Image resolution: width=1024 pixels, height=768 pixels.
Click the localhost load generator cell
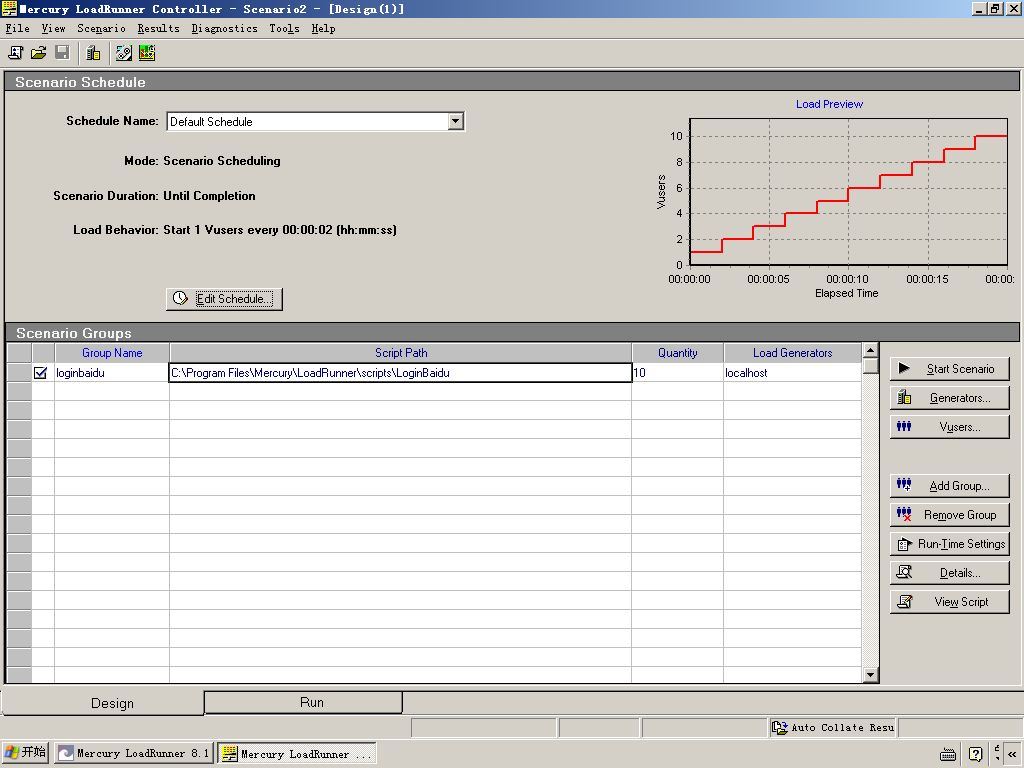coord(792,373)
